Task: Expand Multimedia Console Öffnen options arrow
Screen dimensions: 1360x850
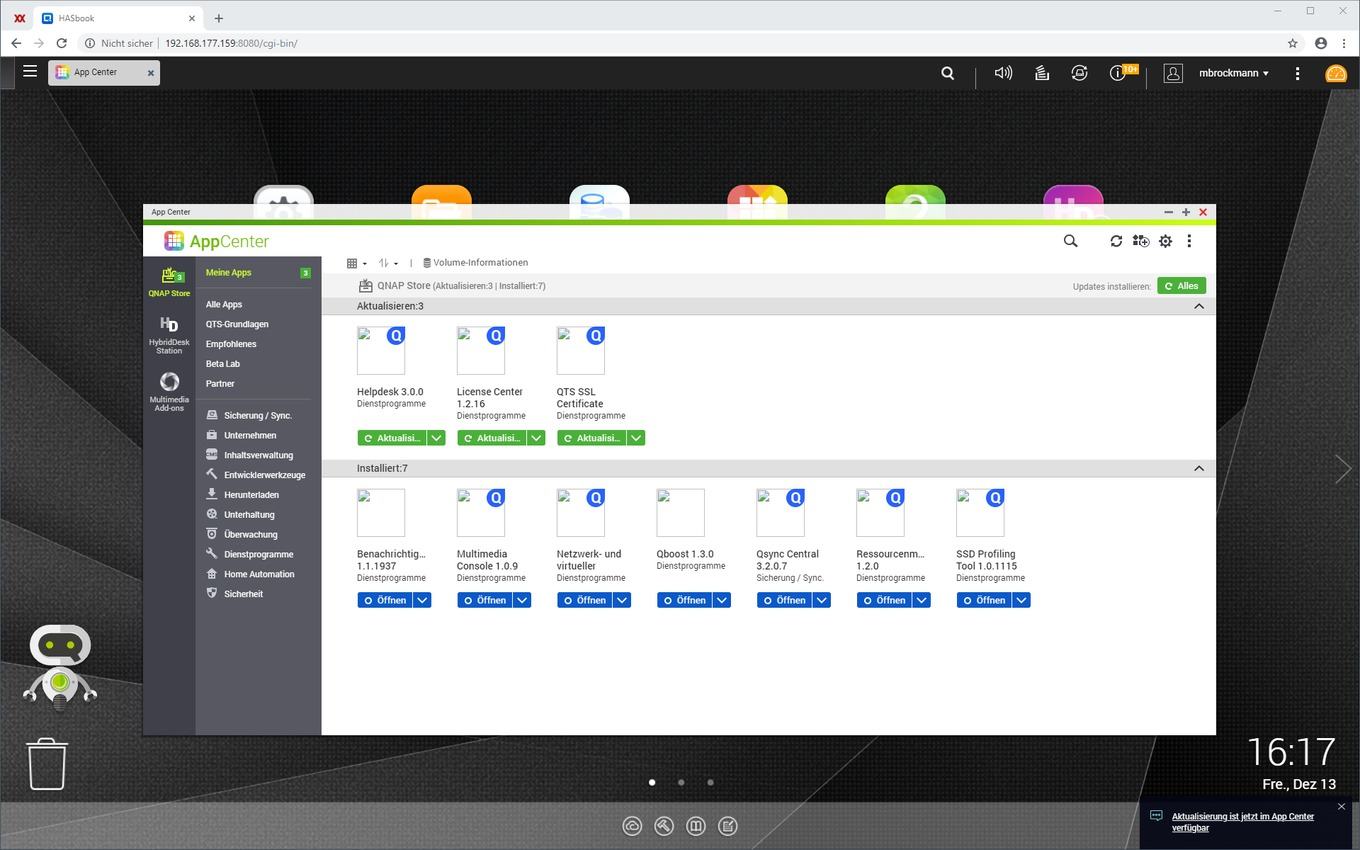Action: coord(522,600)
